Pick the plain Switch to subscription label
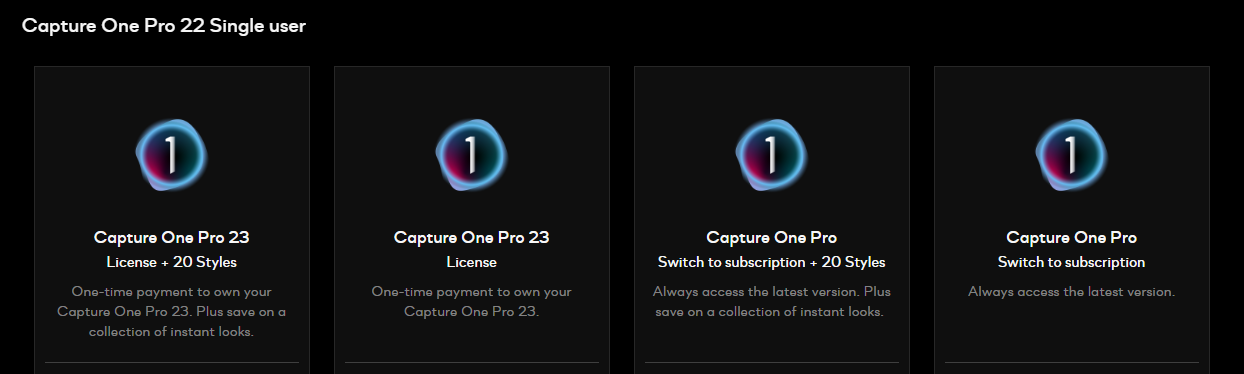The image size is (1244, 374). [1072, 263]
